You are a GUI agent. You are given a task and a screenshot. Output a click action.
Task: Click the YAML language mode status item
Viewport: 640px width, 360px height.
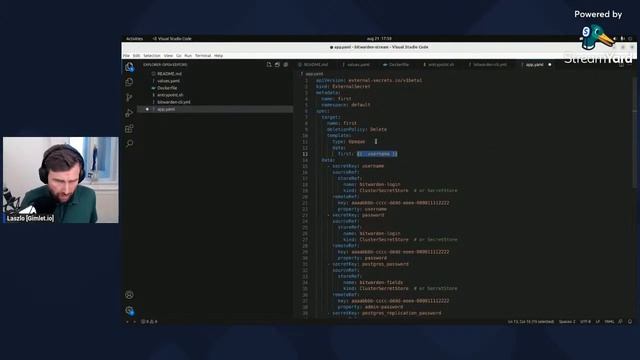click(x=609, y=322)
